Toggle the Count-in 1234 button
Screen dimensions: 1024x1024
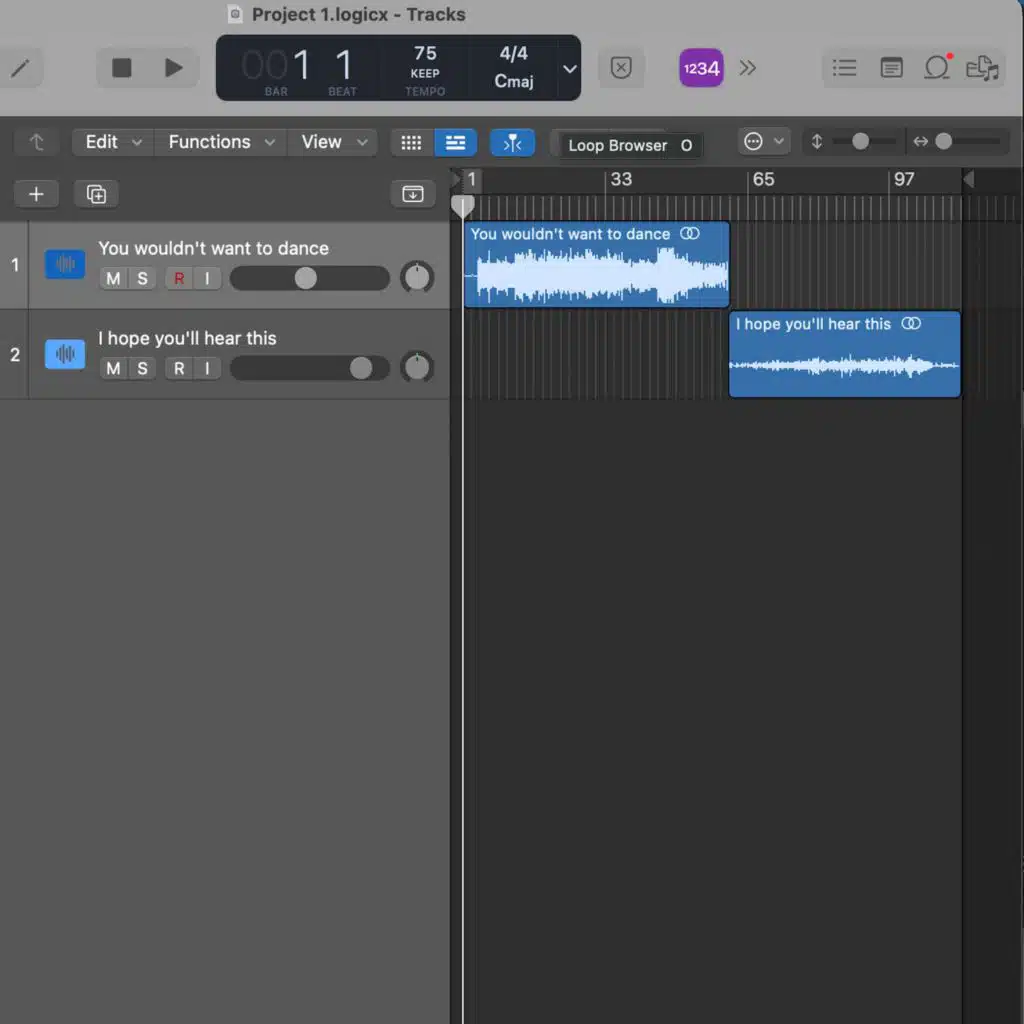[x=701, y=68]
